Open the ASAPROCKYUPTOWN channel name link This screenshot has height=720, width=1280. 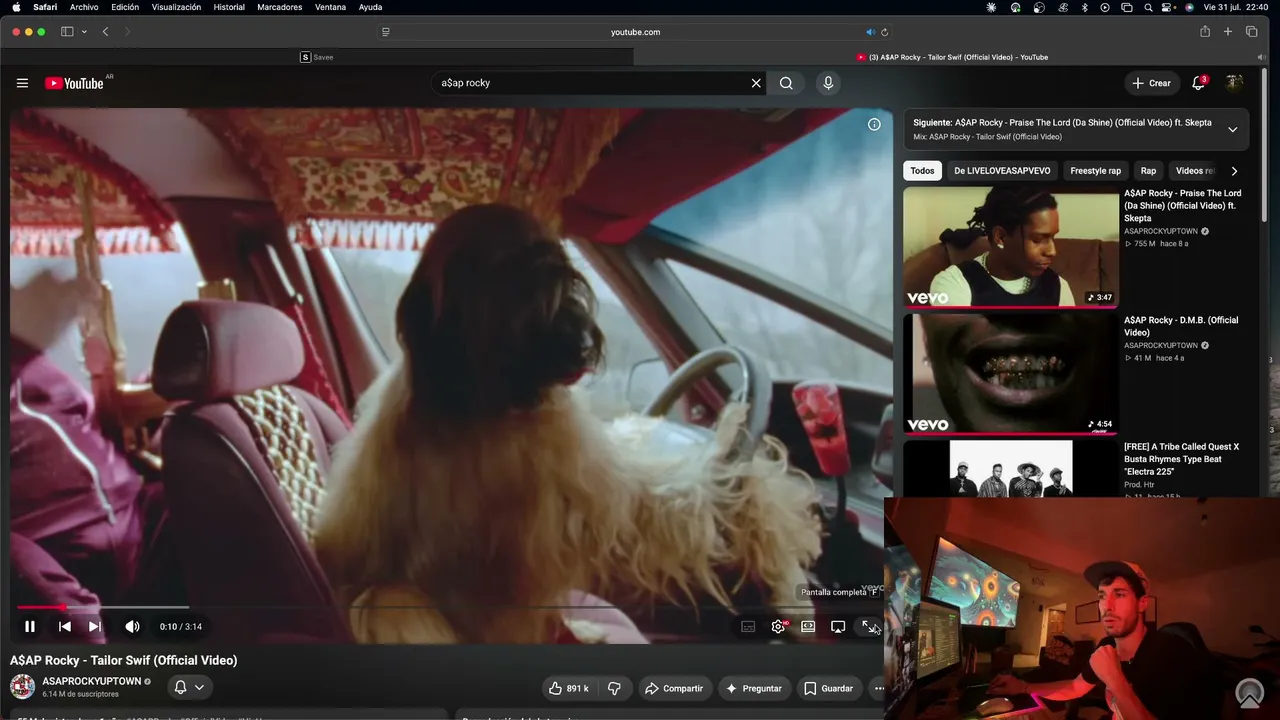tap(92, 681)
